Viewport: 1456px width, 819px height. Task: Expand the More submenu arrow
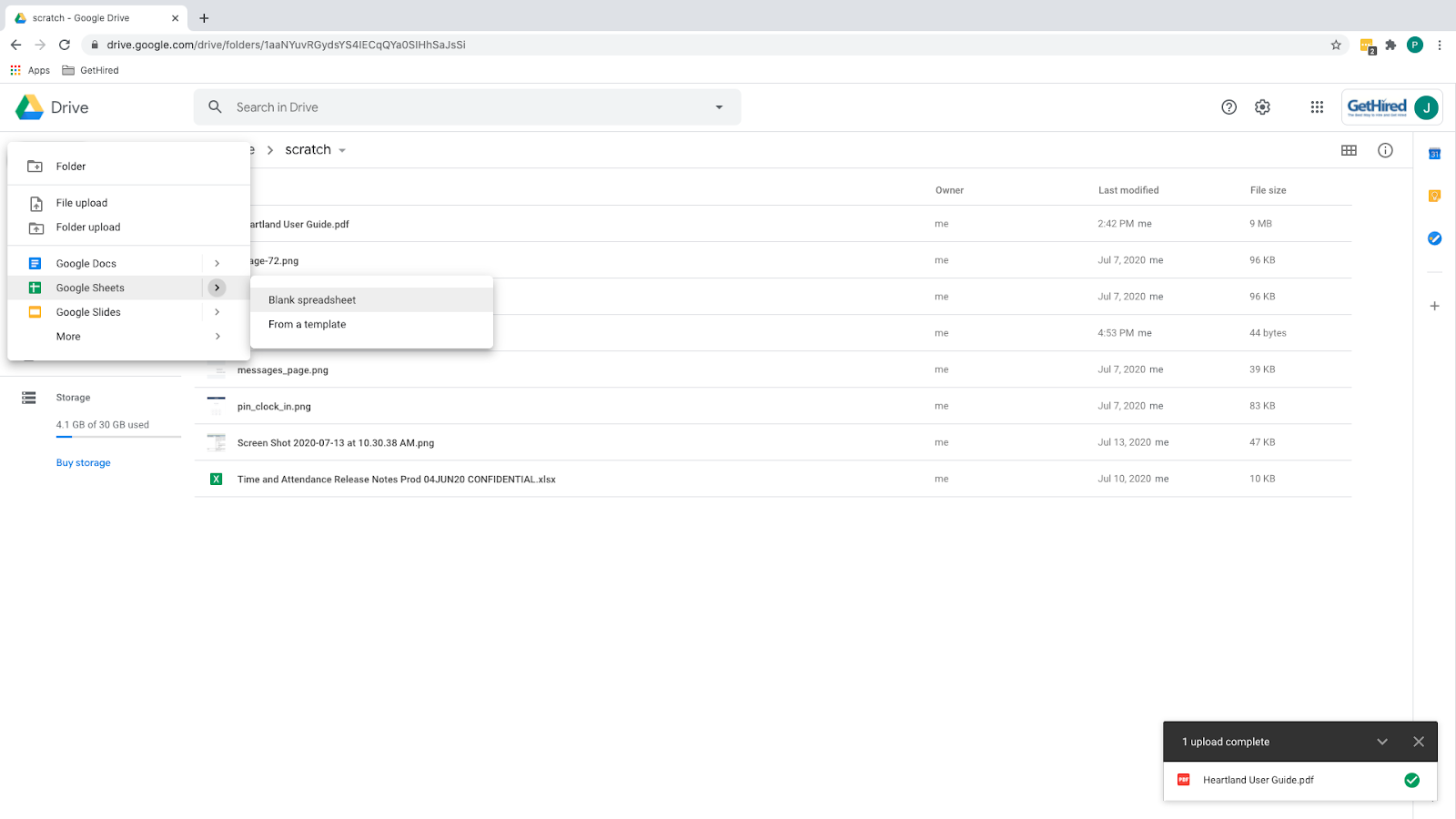pos(217,337)
